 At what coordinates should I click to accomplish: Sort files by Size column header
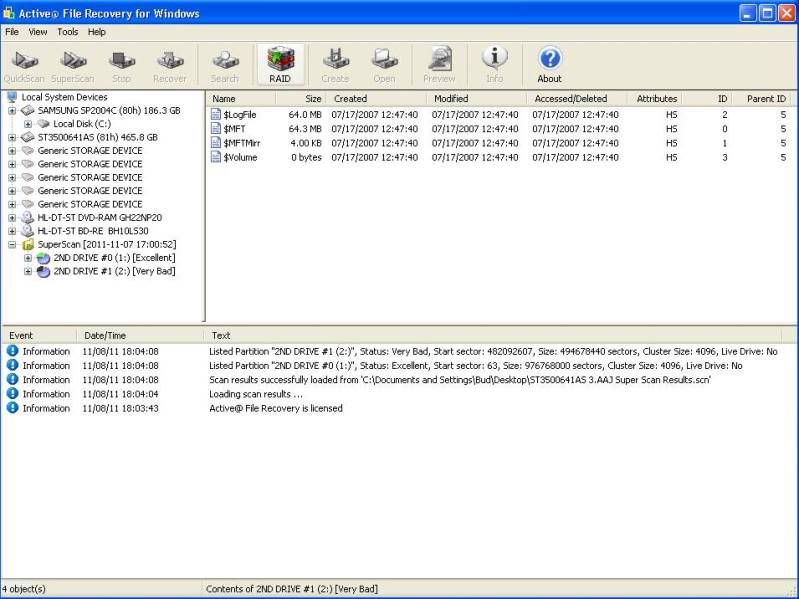coord(300,98)
